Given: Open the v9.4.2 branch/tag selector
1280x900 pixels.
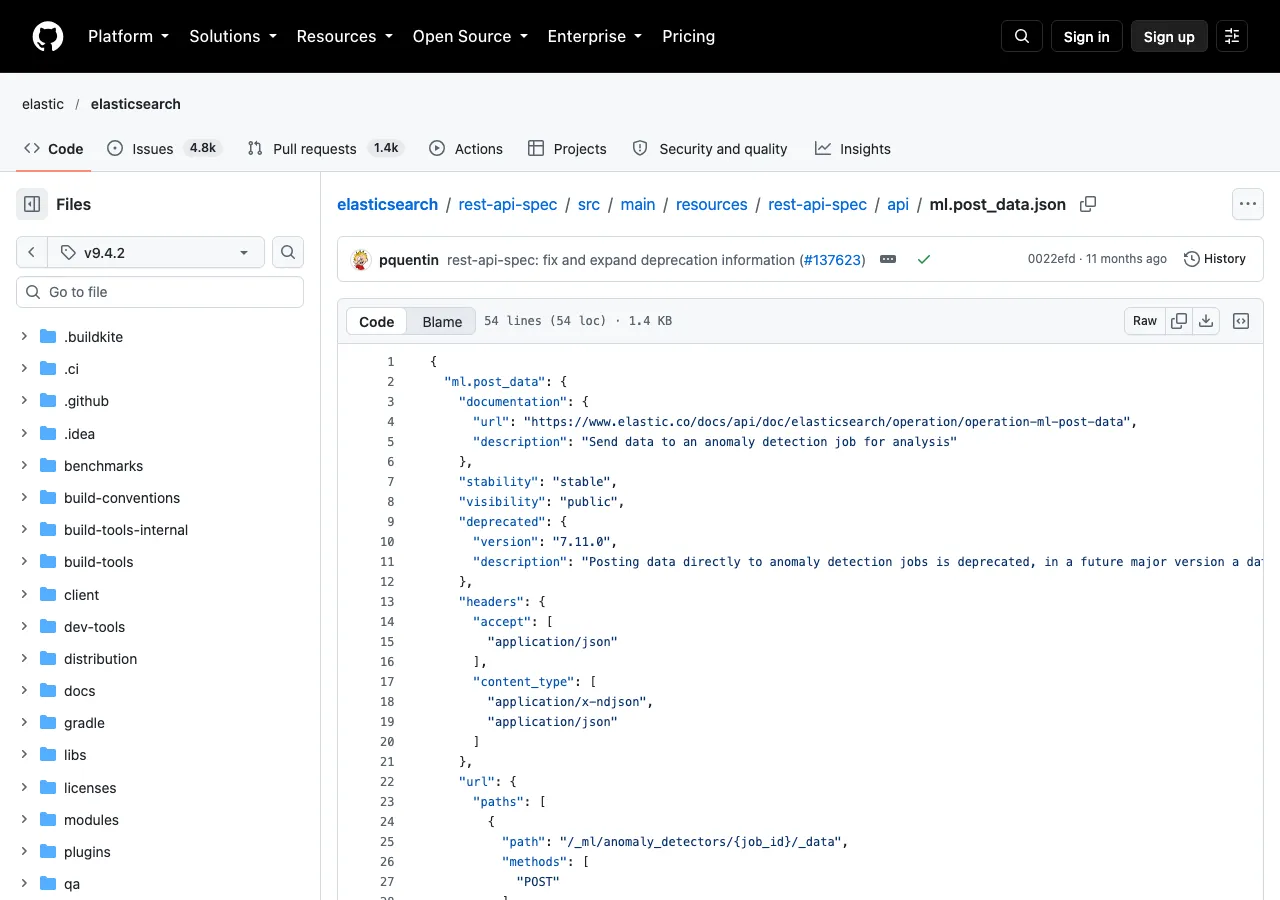Looking at the screenshot, I should coord(155,252).
